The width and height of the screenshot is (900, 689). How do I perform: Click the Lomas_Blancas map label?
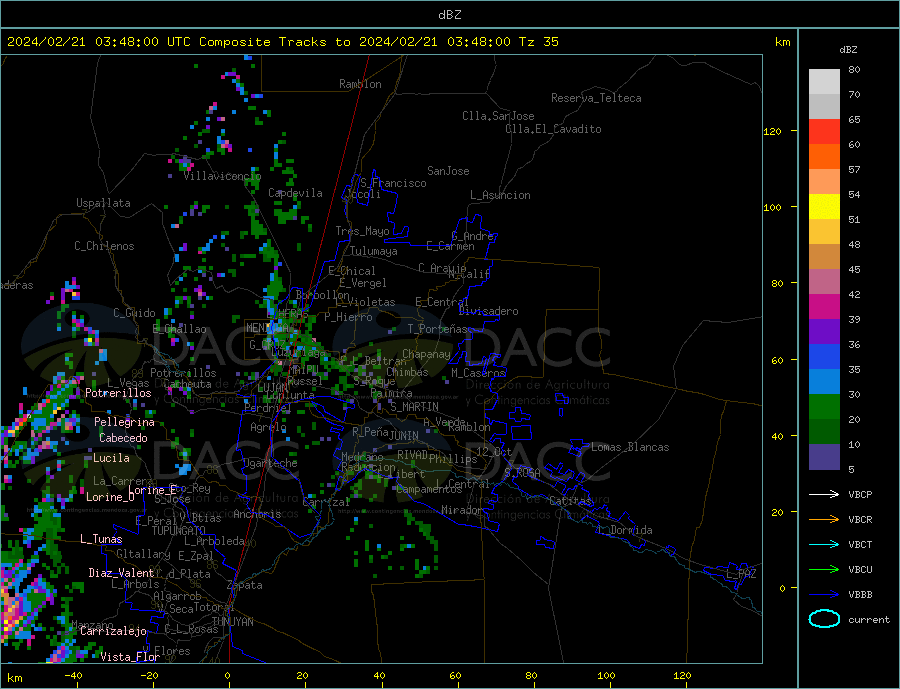[630, 447]
